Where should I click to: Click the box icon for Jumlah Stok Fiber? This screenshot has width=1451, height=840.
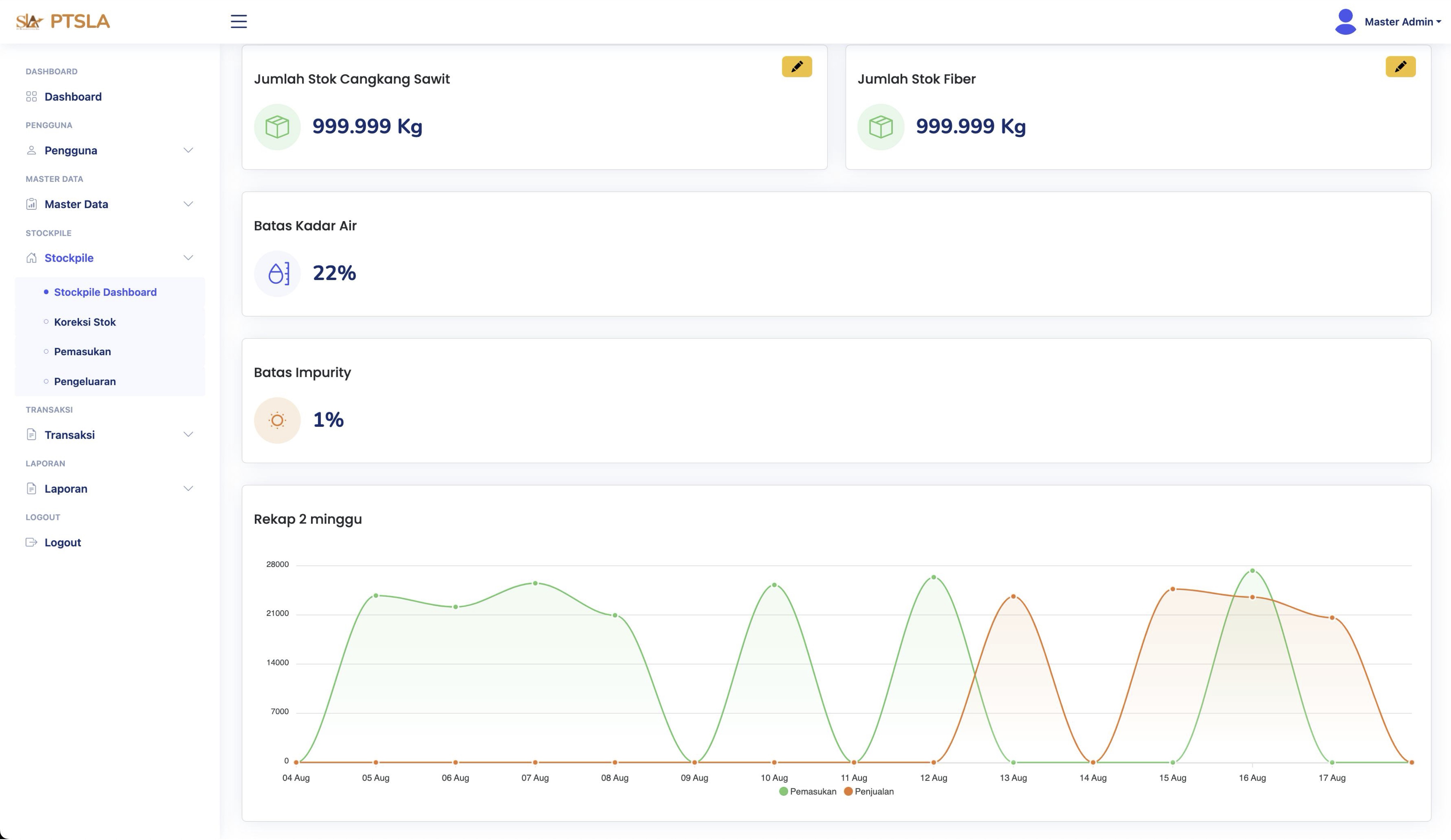tap(880, 127)
